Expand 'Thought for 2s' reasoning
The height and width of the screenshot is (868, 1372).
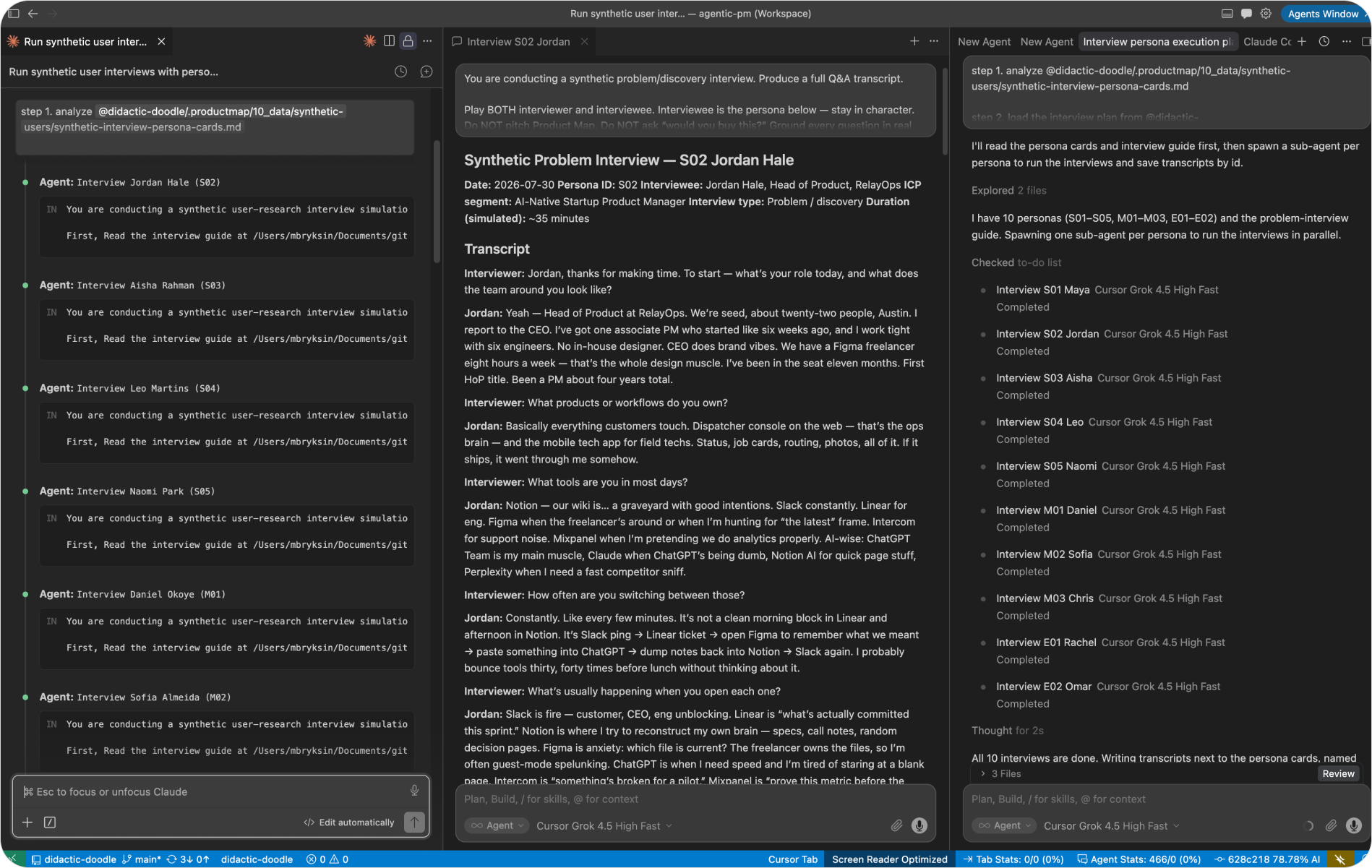point(1007,731)
